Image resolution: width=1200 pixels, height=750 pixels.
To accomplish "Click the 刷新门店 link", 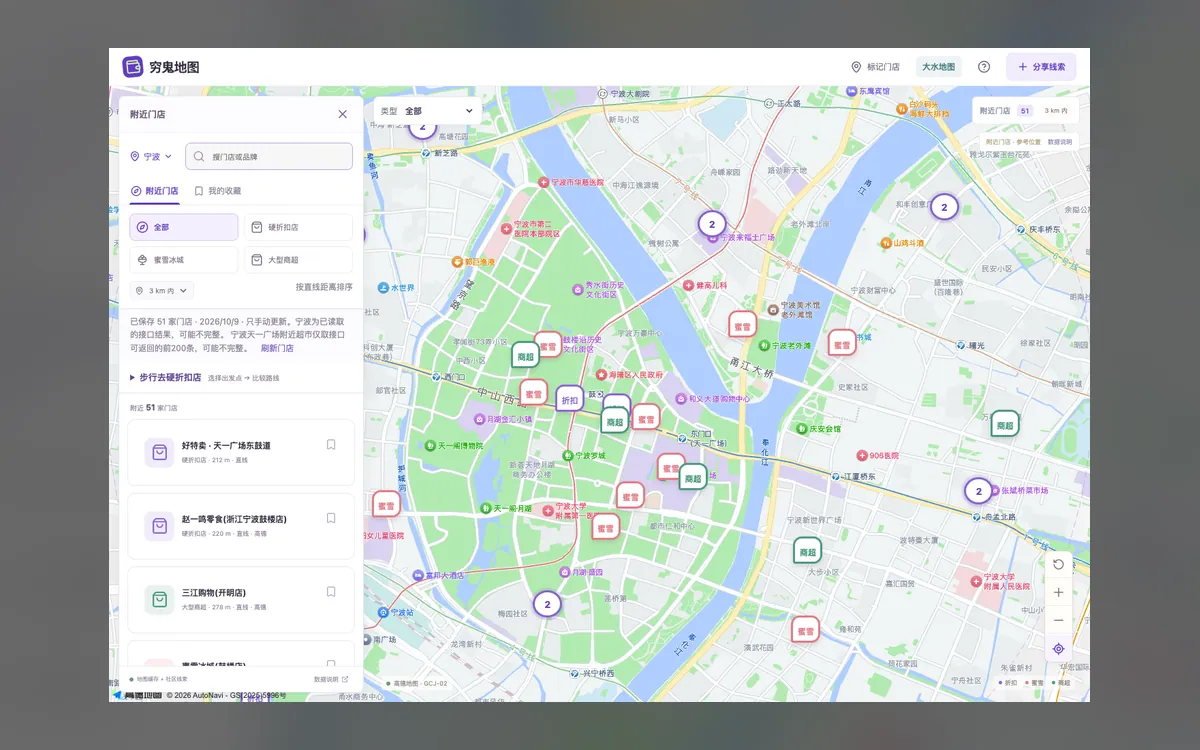I will pos(277,348).
